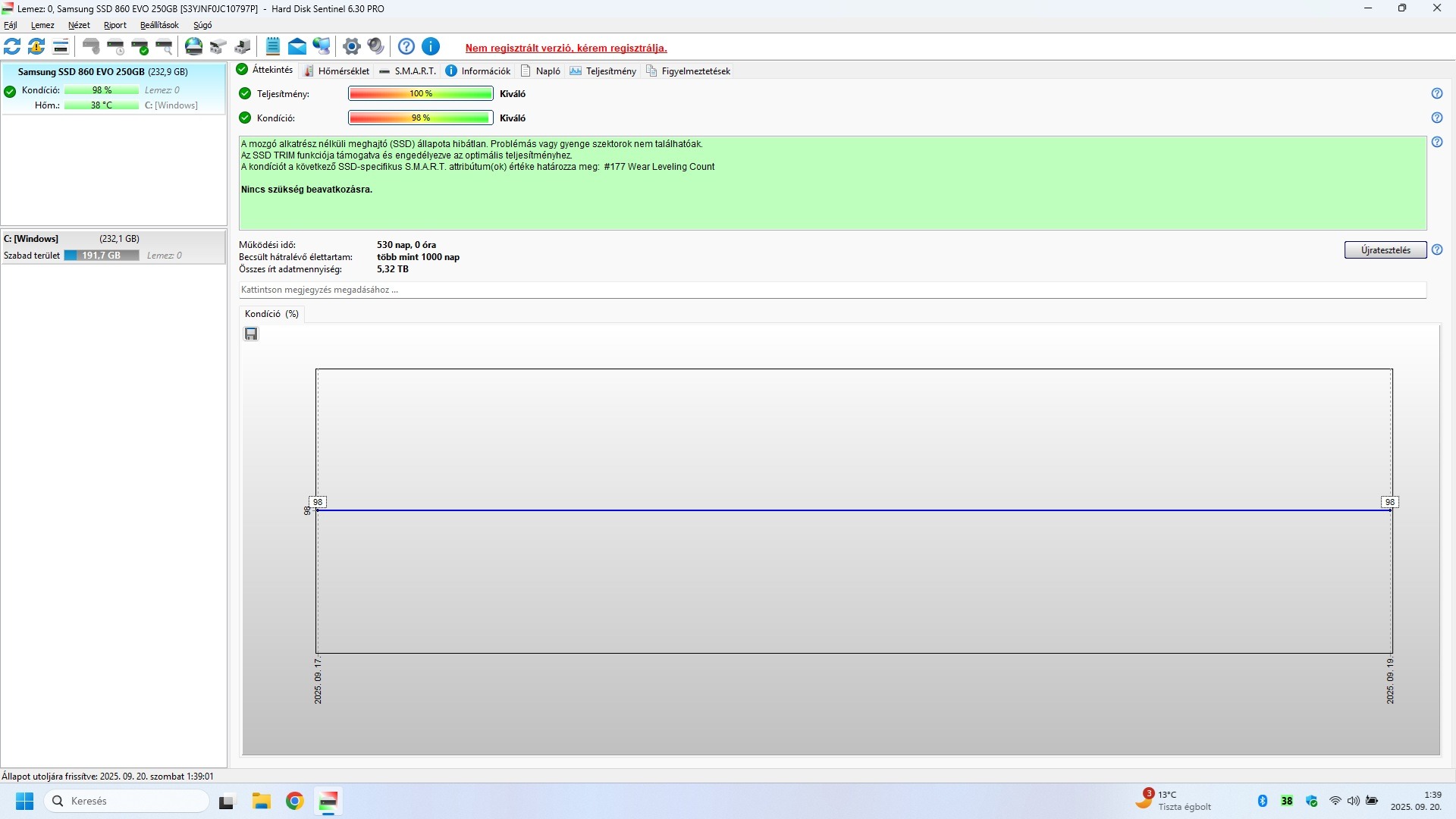Click the email envelope toolbar icon

[297, 47]
